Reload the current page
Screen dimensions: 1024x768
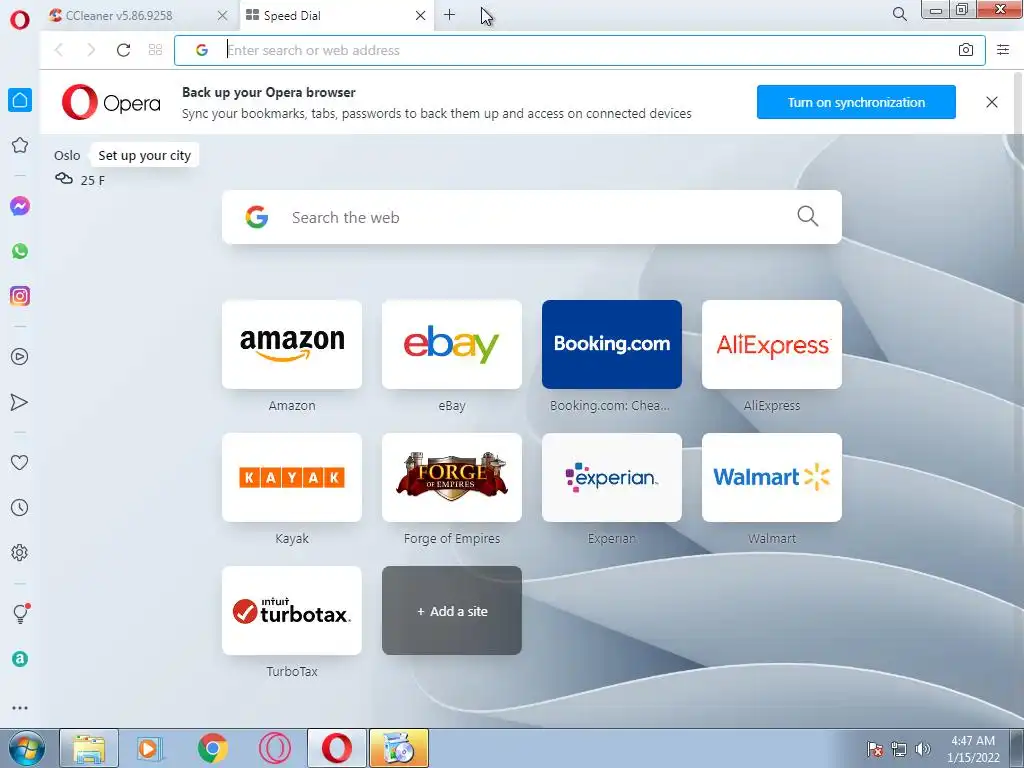(123, 50)
